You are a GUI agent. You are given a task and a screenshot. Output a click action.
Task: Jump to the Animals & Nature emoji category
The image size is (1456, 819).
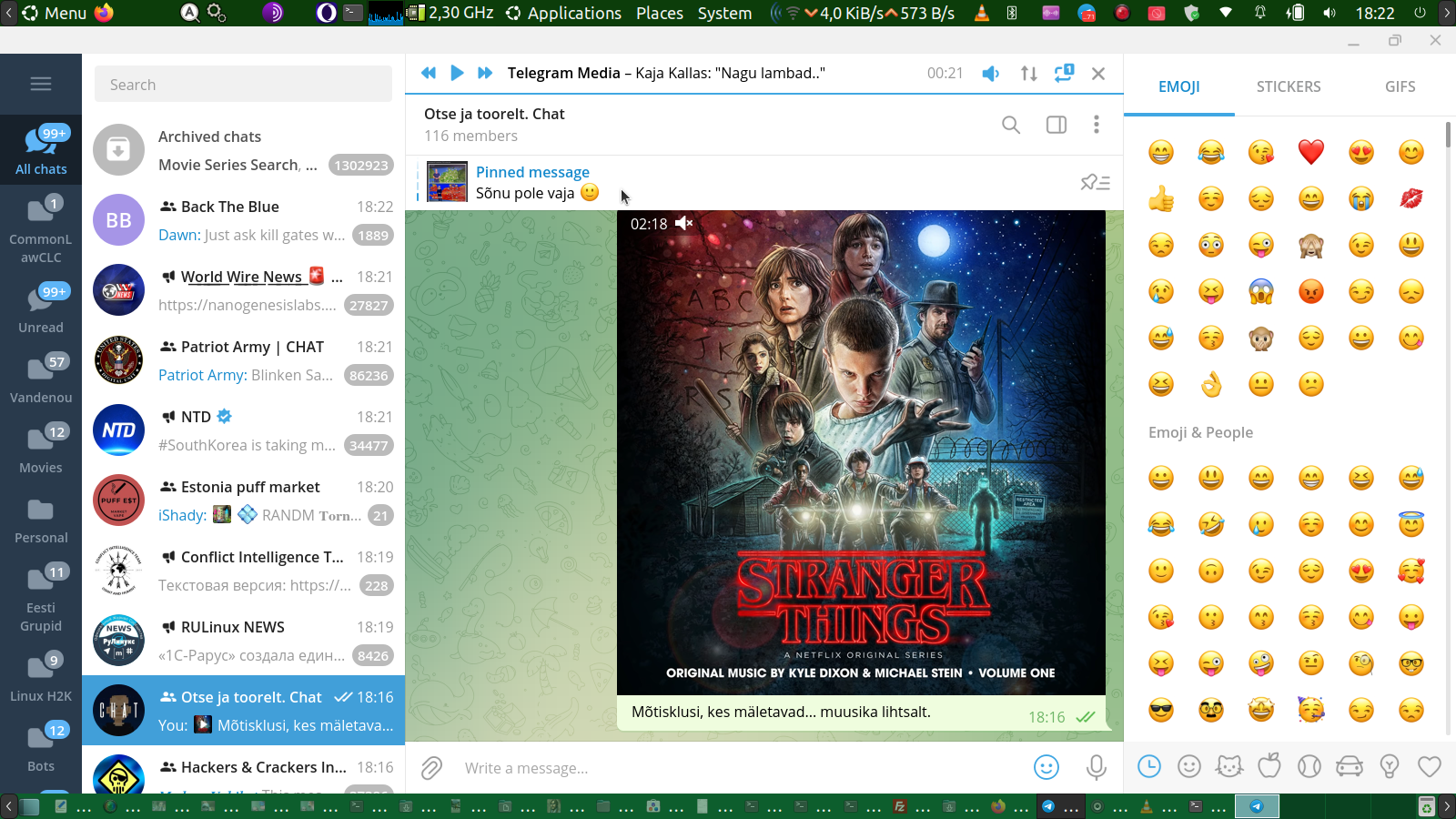[x=1229, y=767]
